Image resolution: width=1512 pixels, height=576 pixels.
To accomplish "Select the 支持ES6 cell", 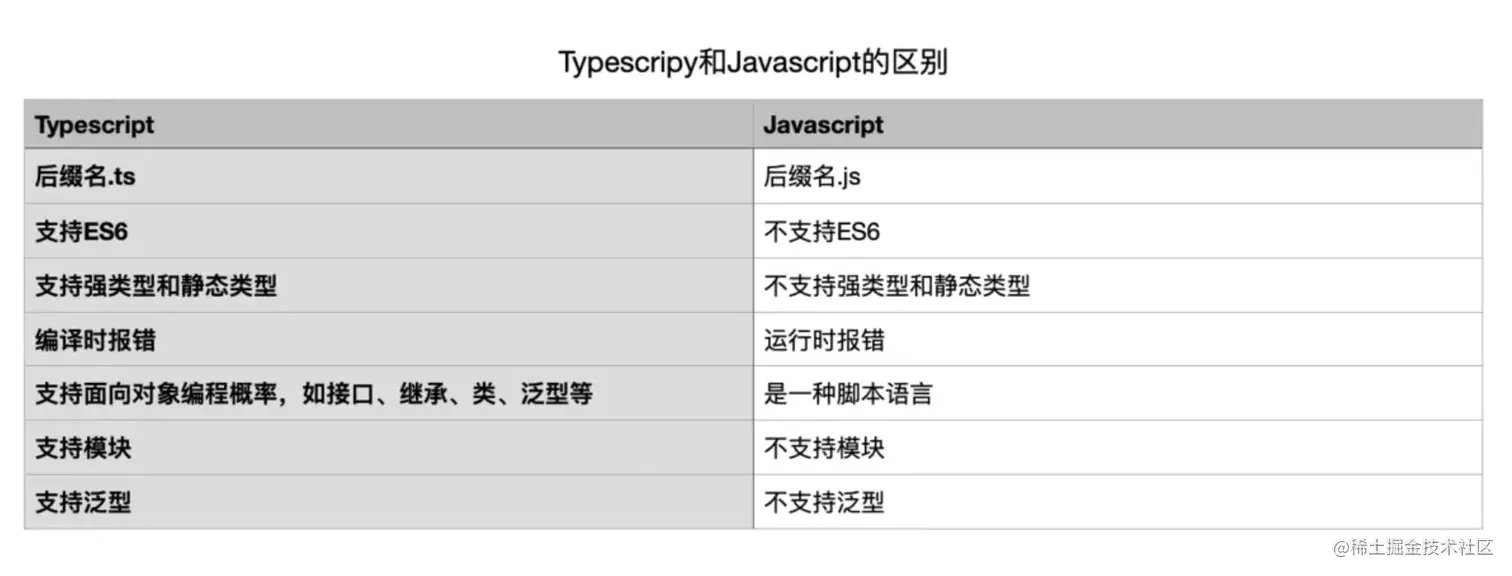I will pyautogui.click(x=389, y=231).
